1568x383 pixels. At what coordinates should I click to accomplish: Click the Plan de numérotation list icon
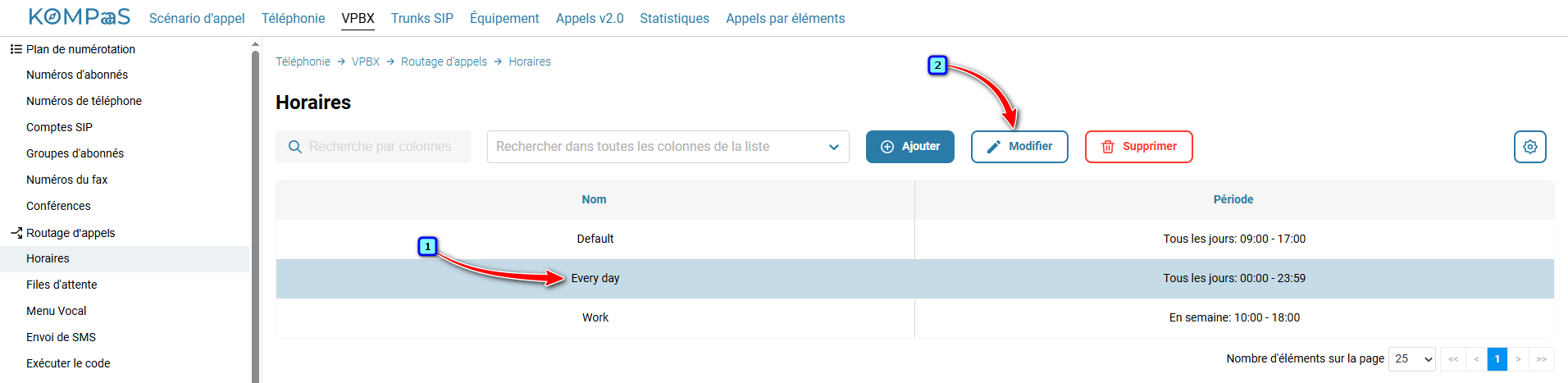[16, 49]
